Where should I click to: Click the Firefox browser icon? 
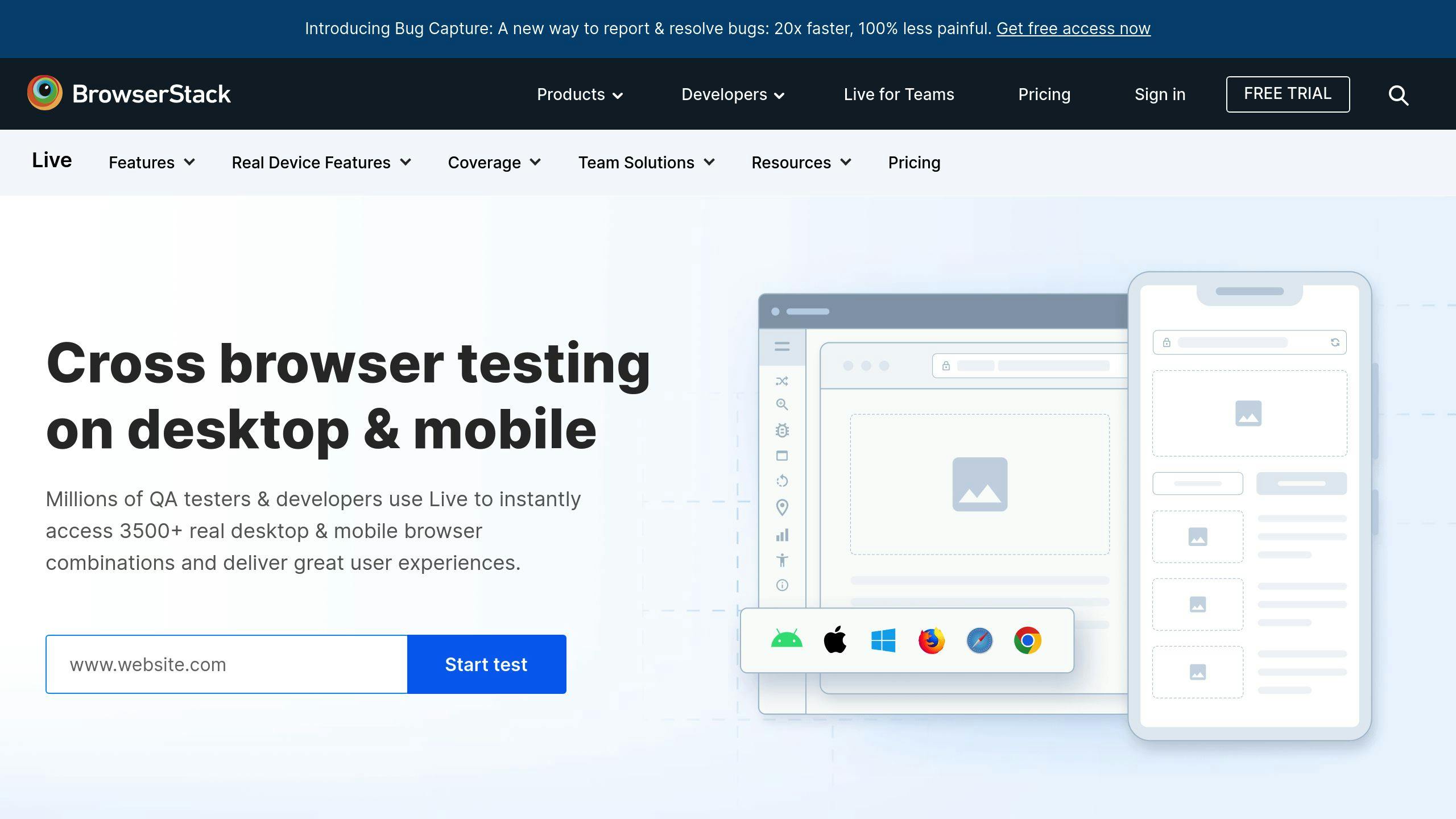coord(929,640)
